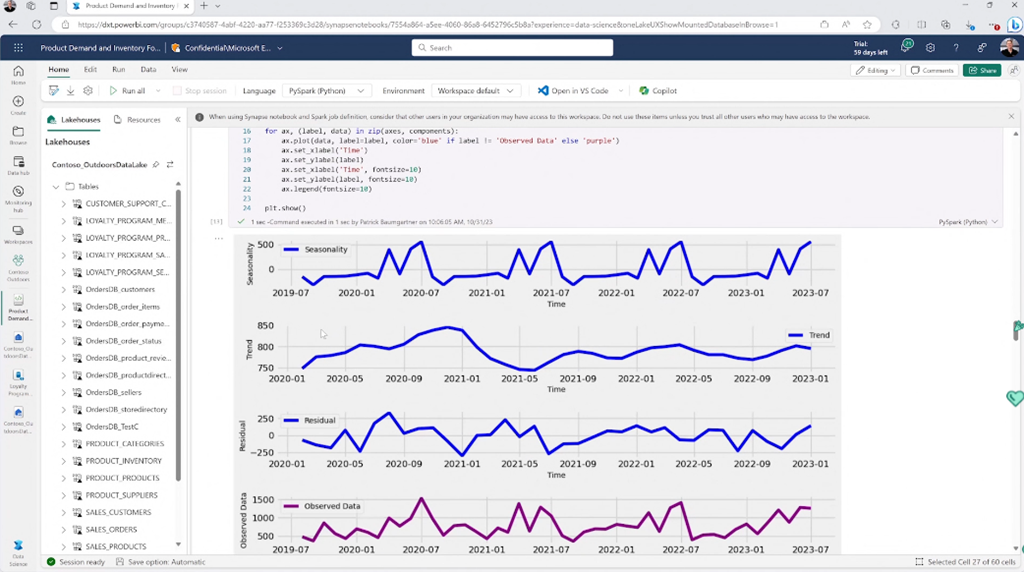
Task: Dismiss the workspace warning banner
Action: pyautogui.click(x=1011, y=117)
